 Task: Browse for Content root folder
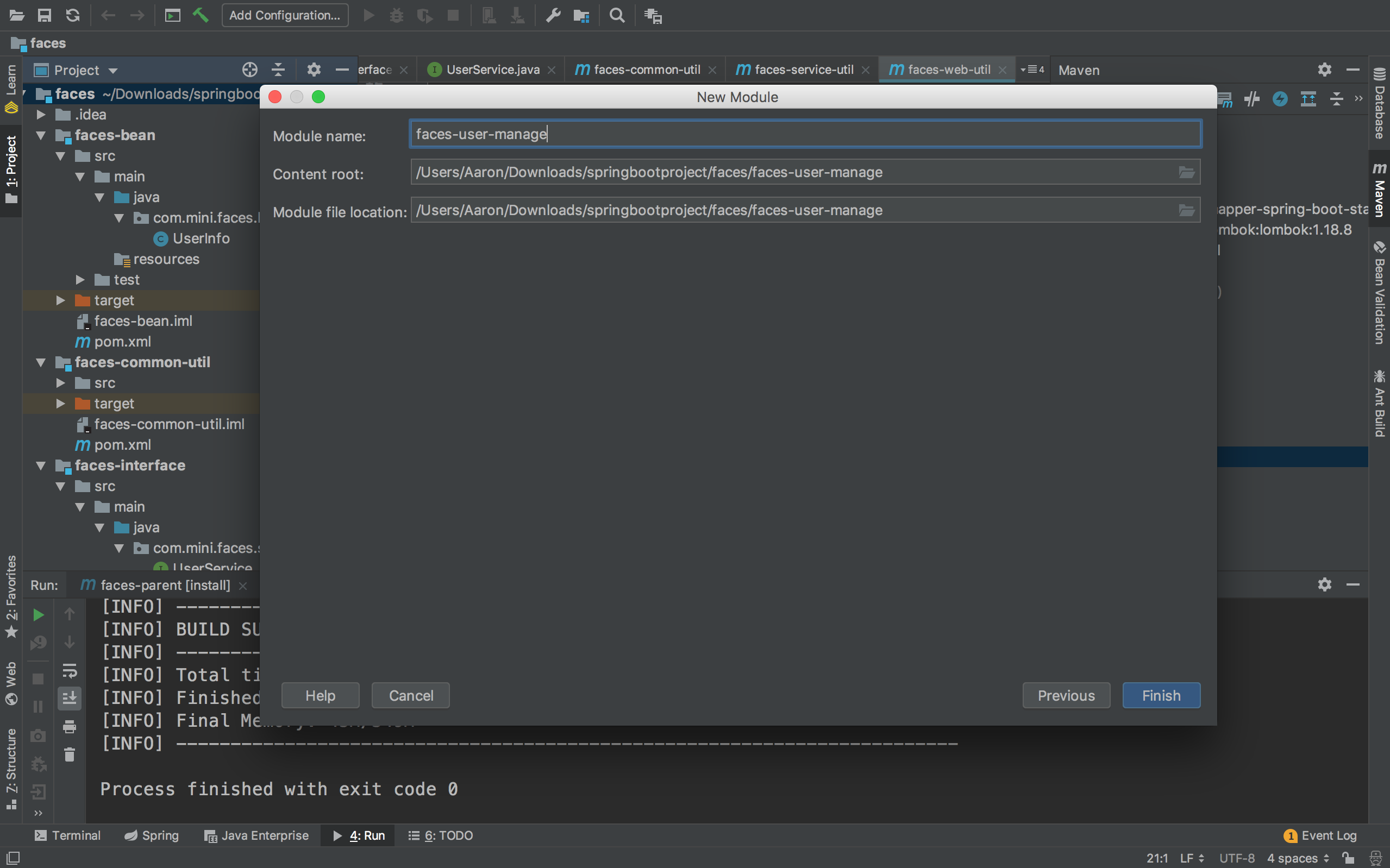click(x=1186, y=172)
